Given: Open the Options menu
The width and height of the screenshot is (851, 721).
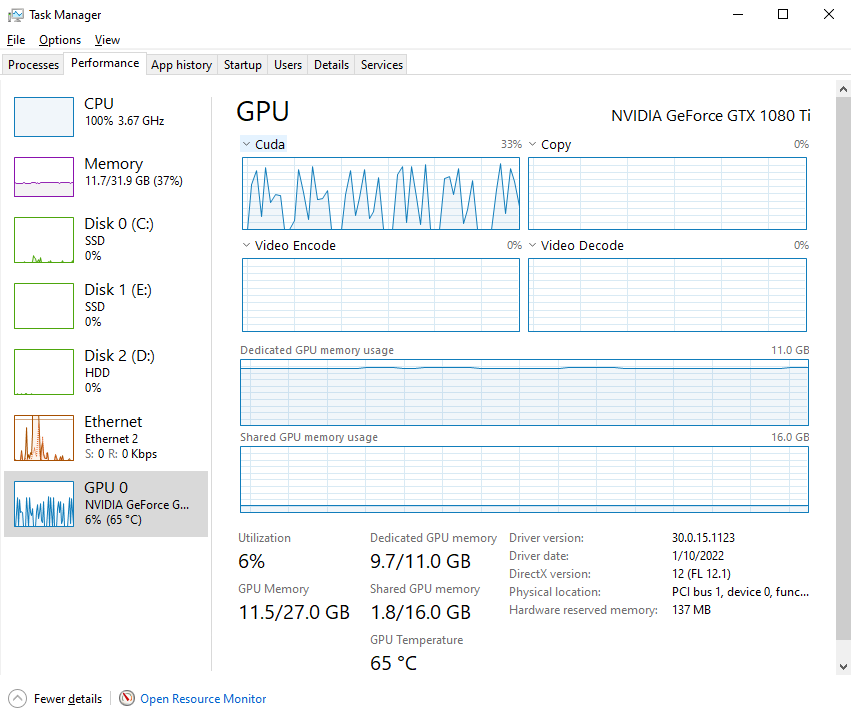Looking at the screenshot, I should tap(59, 40).
